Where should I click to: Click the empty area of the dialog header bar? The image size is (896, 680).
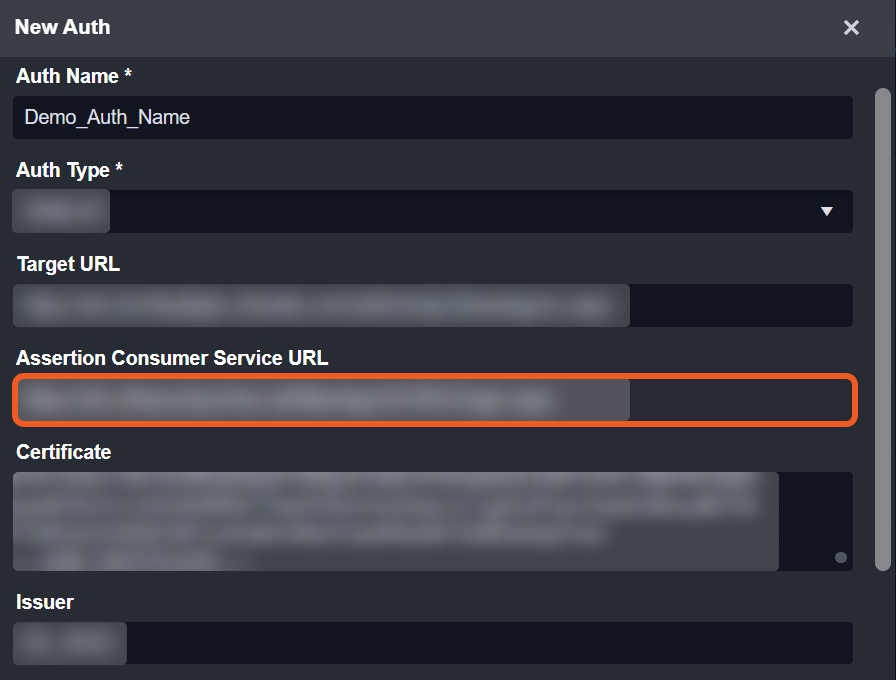(x=450, y=28)
